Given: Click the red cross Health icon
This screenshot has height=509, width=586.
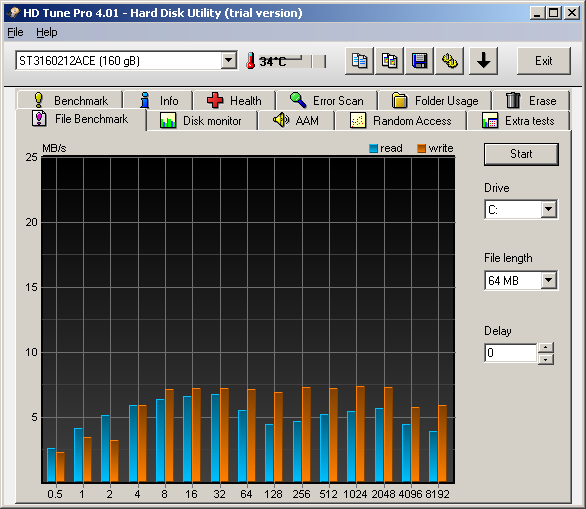Looking at the screenshot, I should pyautogui.click(x=215, y=100).
